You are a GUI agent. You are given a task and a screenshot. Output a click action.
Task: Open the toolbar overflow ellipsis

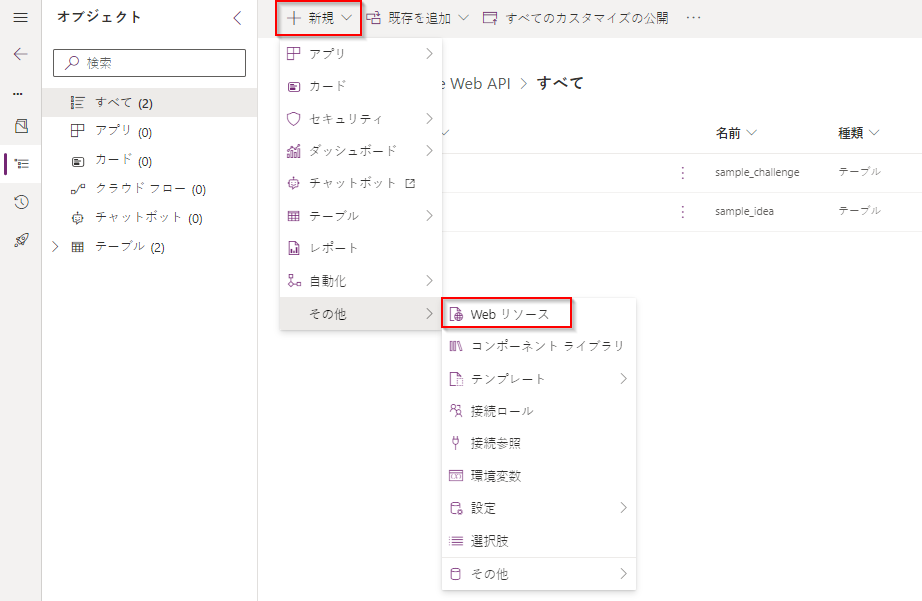(693, 18)
